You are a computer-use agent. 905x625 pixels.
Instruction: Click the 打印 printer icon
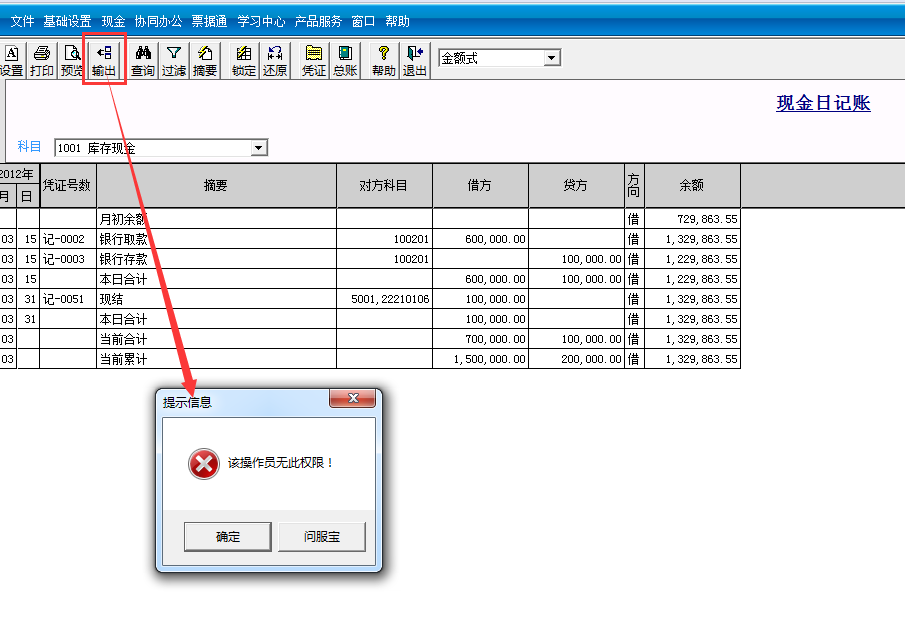point(42,60)
